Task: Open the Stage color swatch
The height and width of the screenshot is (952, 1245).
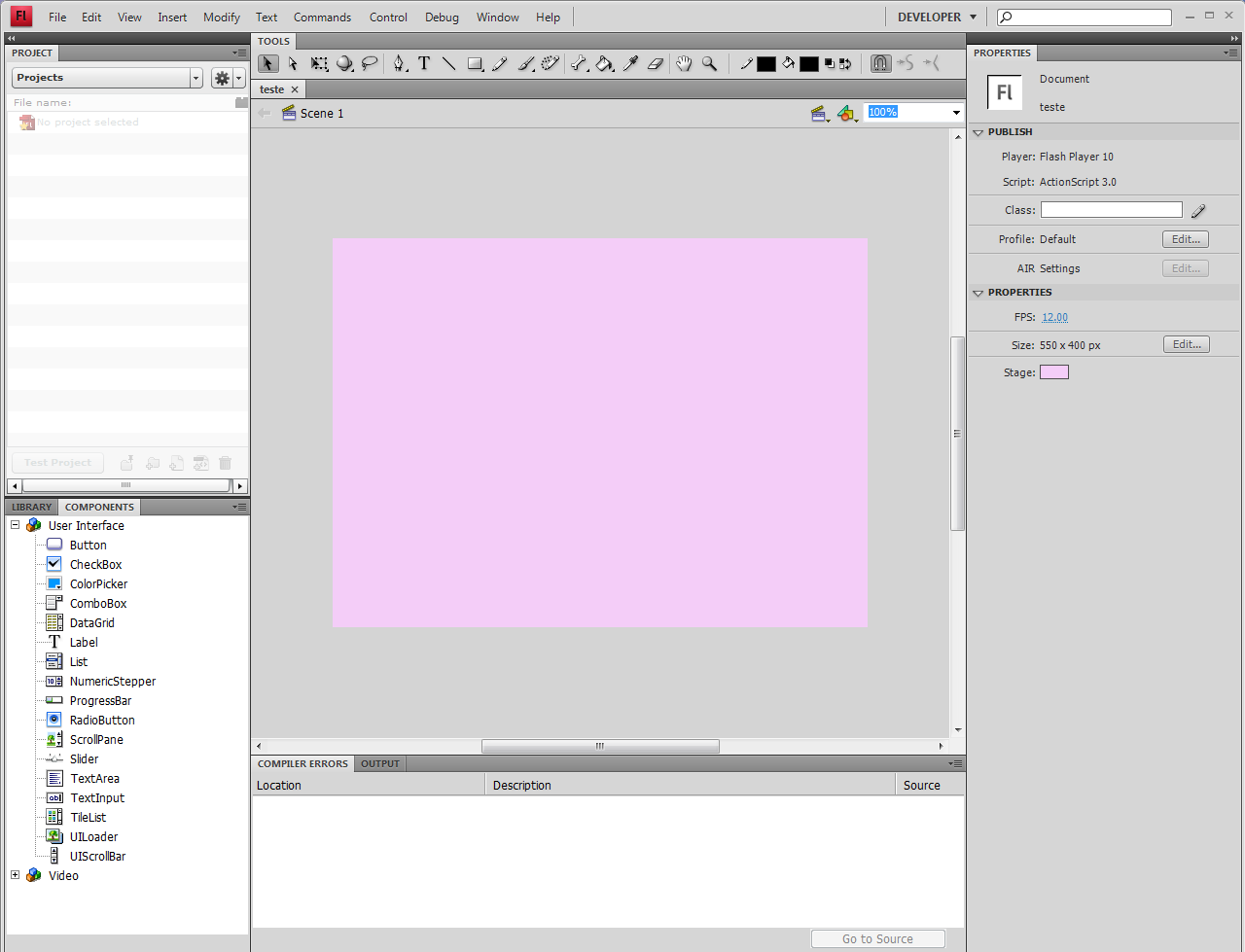Action: coord(1053,372)
